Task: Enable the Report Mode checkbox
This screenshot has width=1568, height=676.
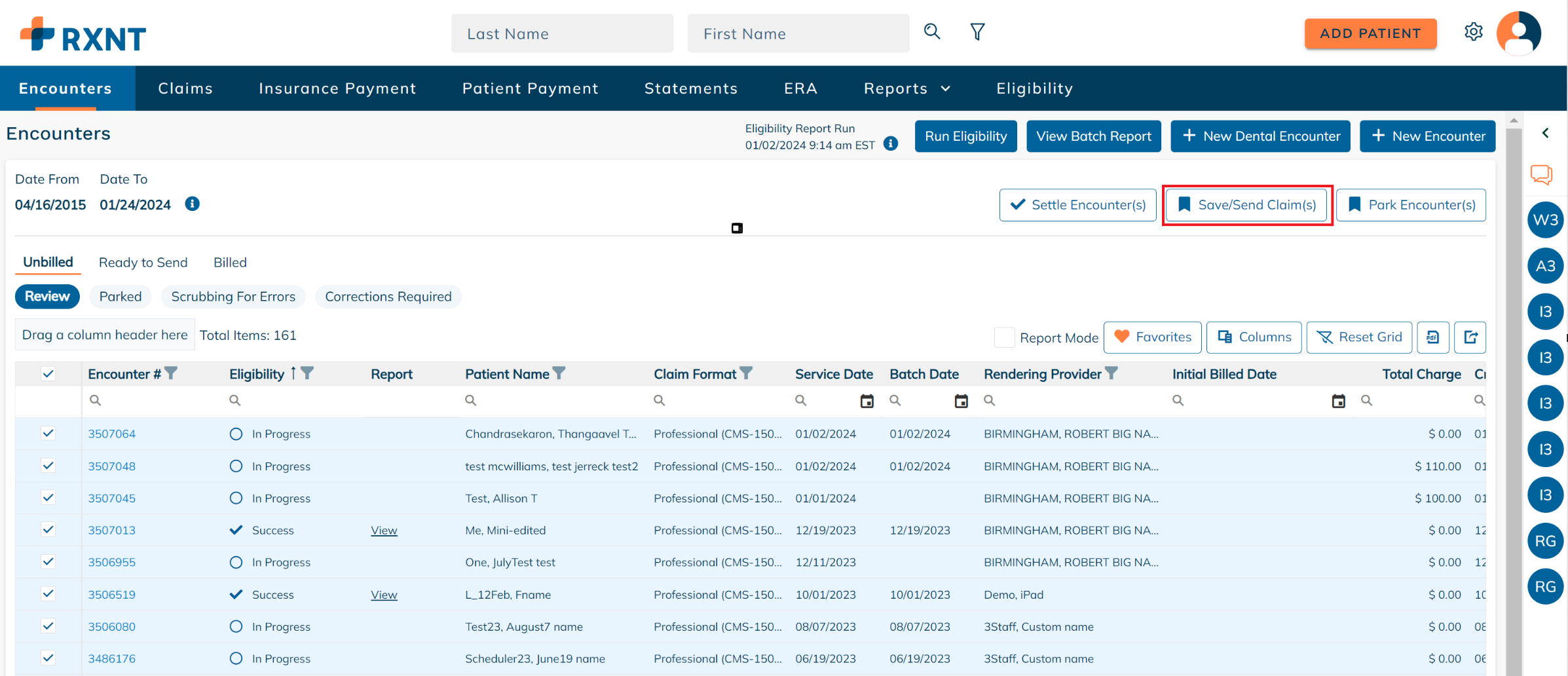Action: (1004, 337)
